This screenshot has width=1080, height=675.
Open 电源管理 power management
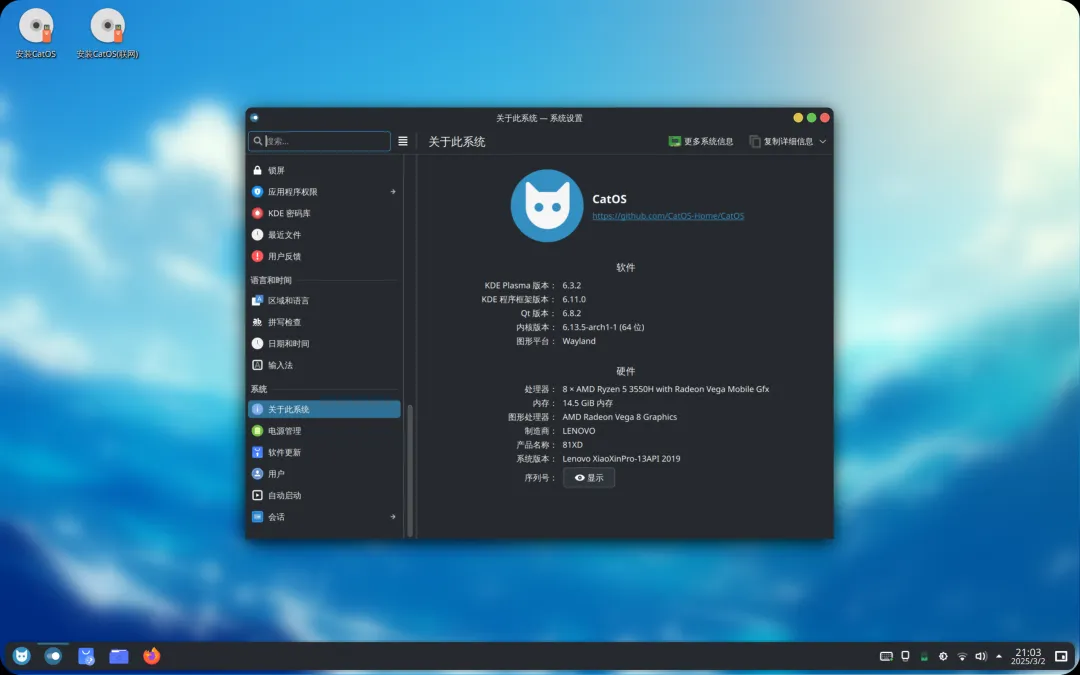tap(324, 430)
